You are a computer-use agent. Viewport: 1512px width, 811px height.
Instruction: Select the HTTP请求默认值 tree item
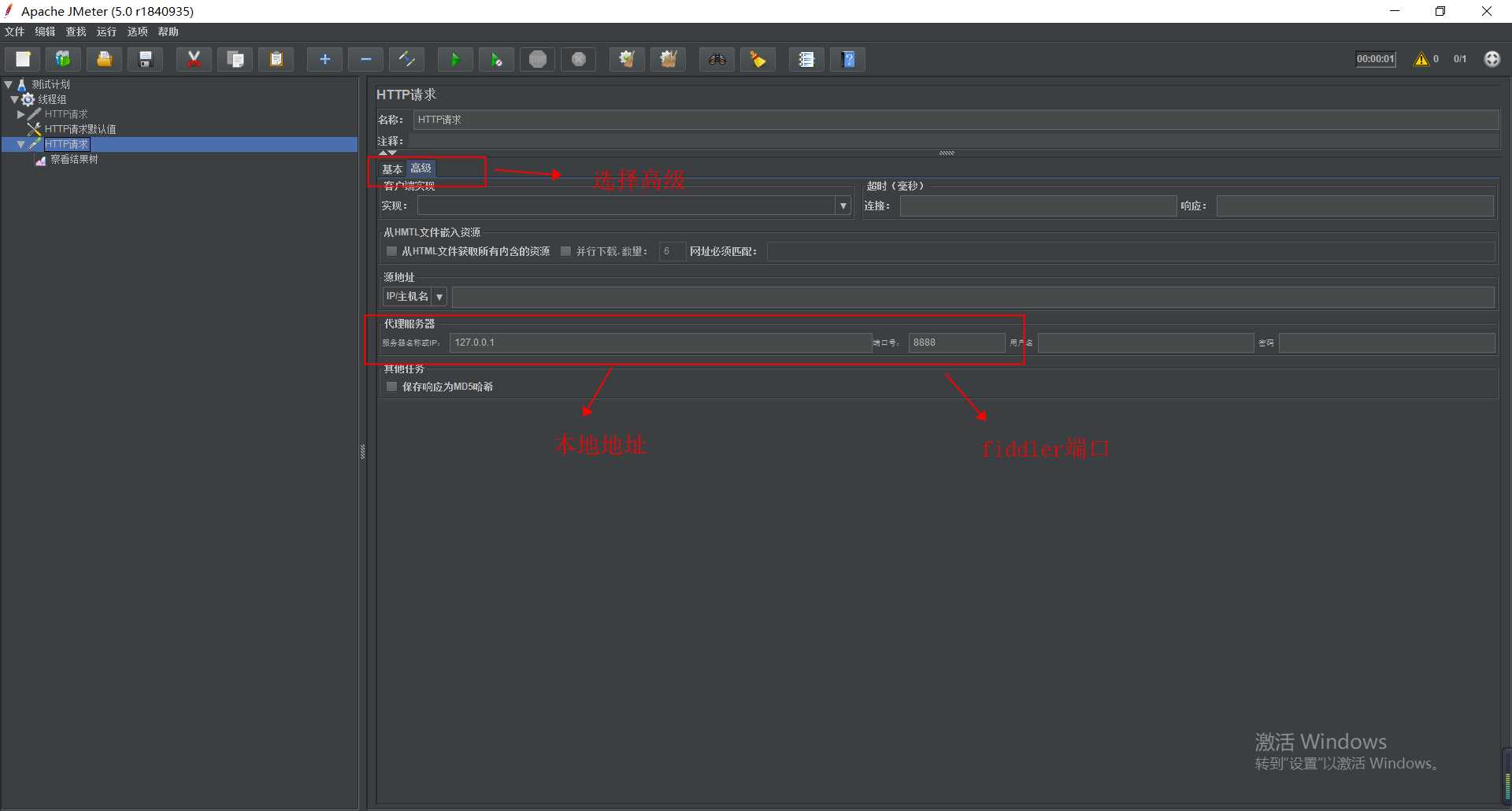tap(80, 129)
